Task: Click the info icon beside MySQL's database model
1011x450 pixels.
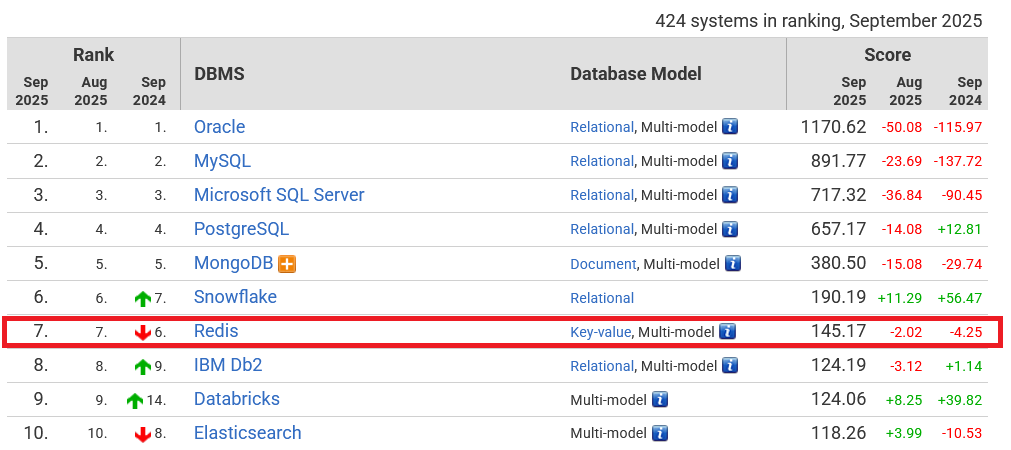Action: [730, 161]
